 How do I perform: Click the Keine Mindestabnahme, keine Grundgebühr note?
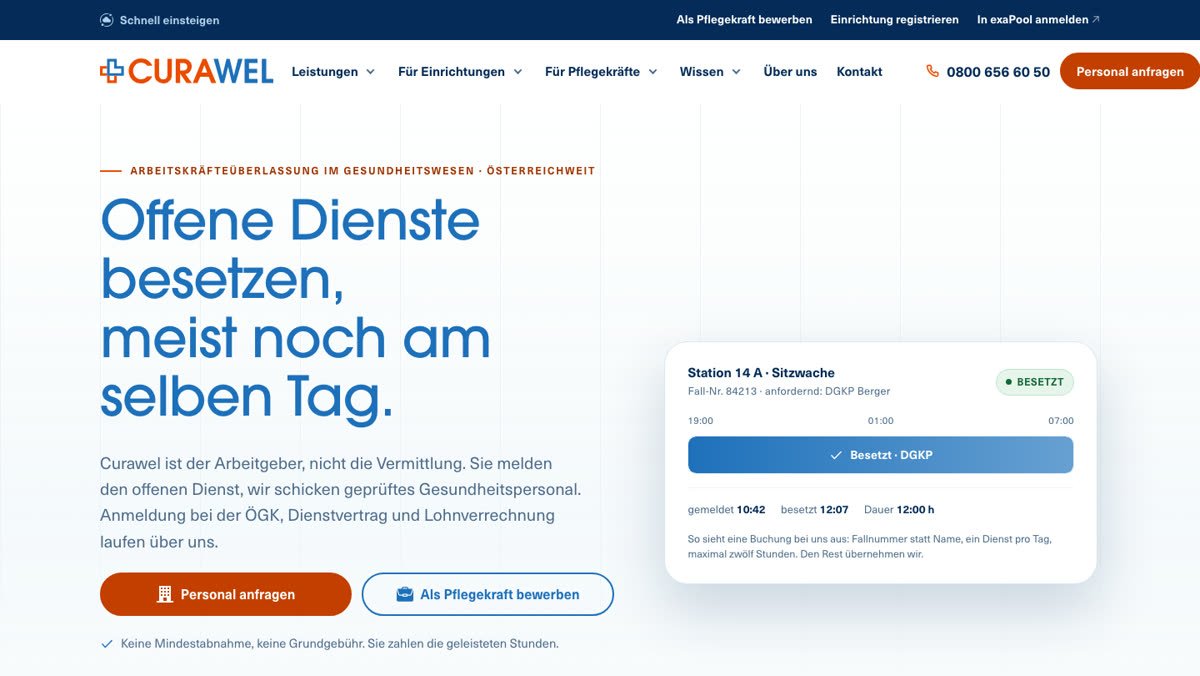[x=339, y=644]
